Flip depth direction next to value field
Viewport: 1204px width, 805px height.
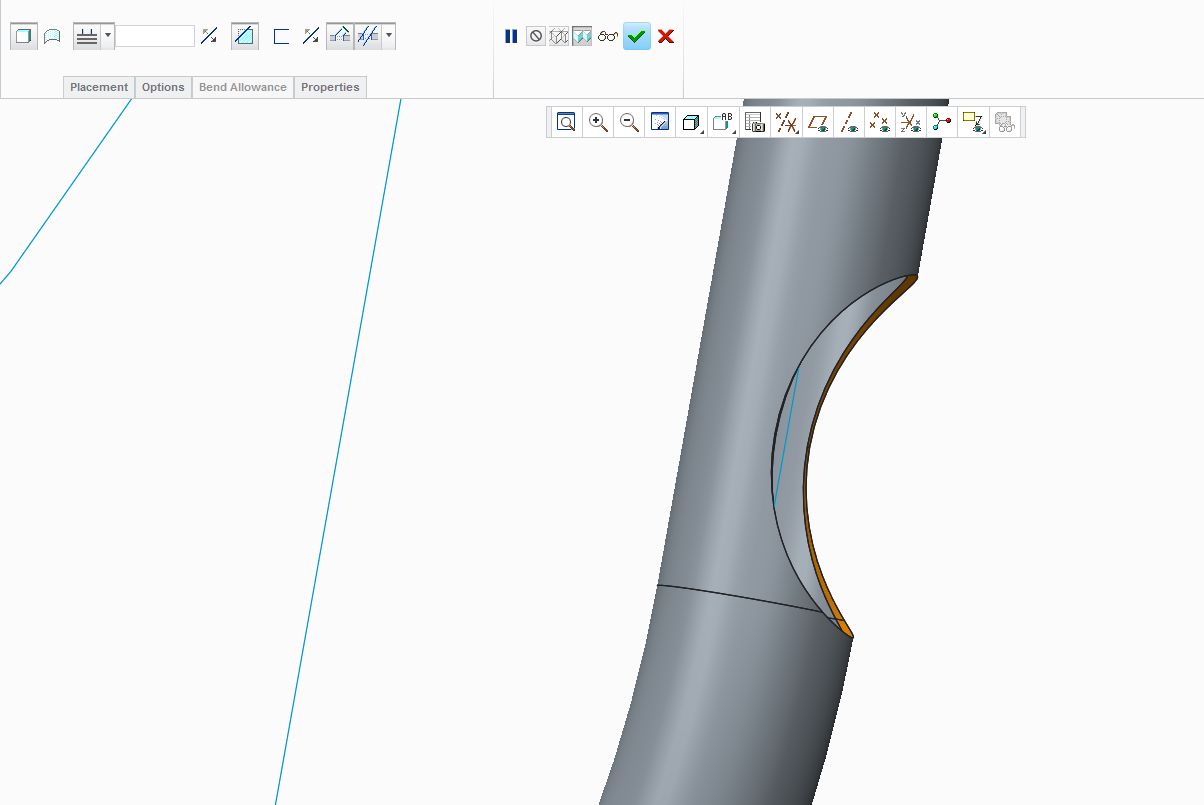coord(209,36)
